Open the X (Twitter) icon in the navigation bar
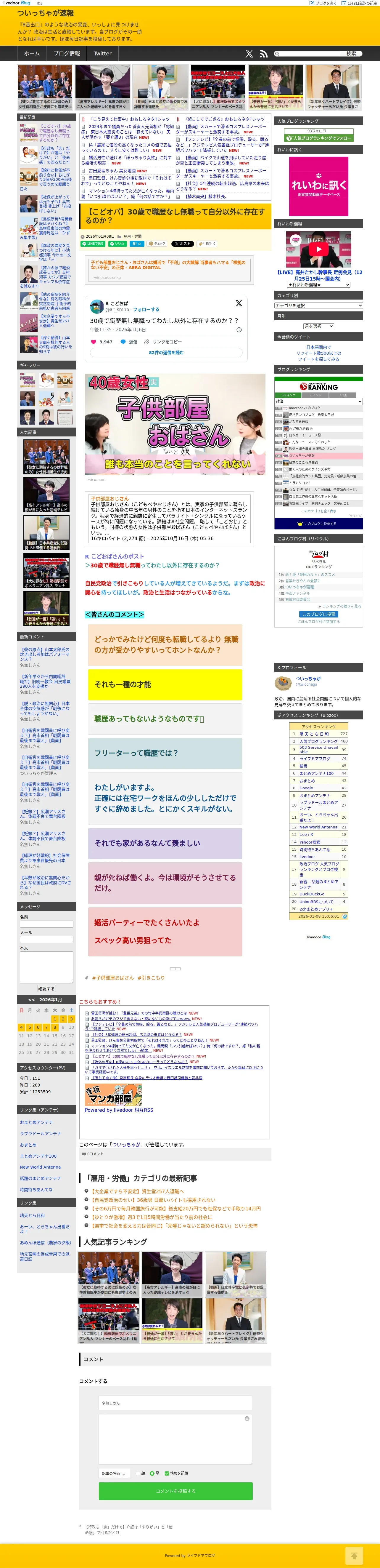The height and width of the screenshot is (1568, 380). click(249, 54)
